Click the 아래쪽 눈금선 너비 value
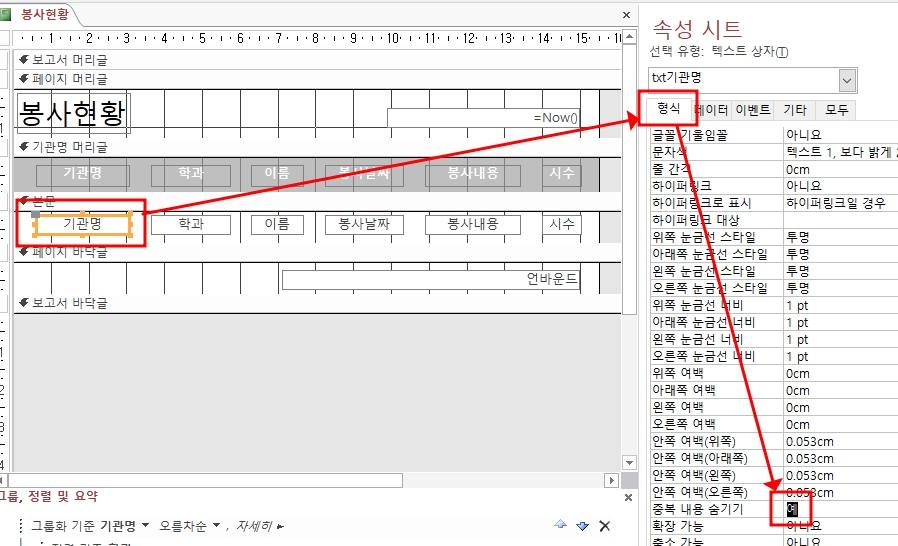Image resolution: width=898 pixels, height=546 pixels. 840,323
